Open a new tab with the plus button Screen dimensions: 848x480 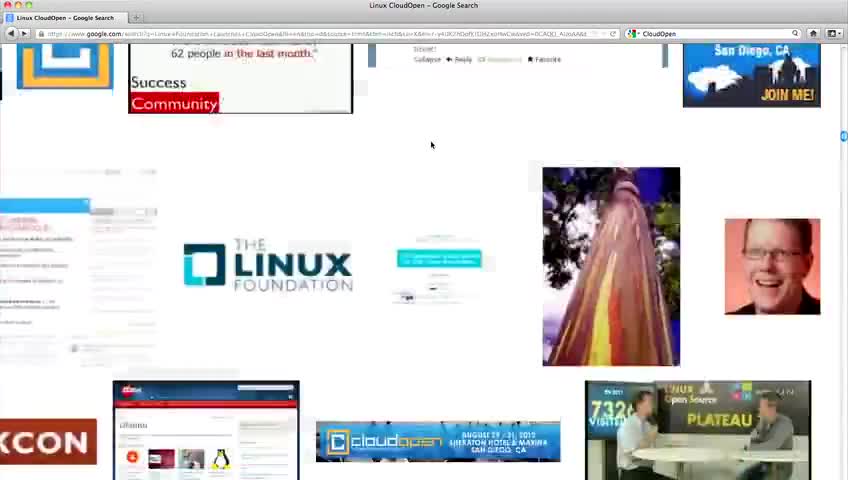[136, 18]
